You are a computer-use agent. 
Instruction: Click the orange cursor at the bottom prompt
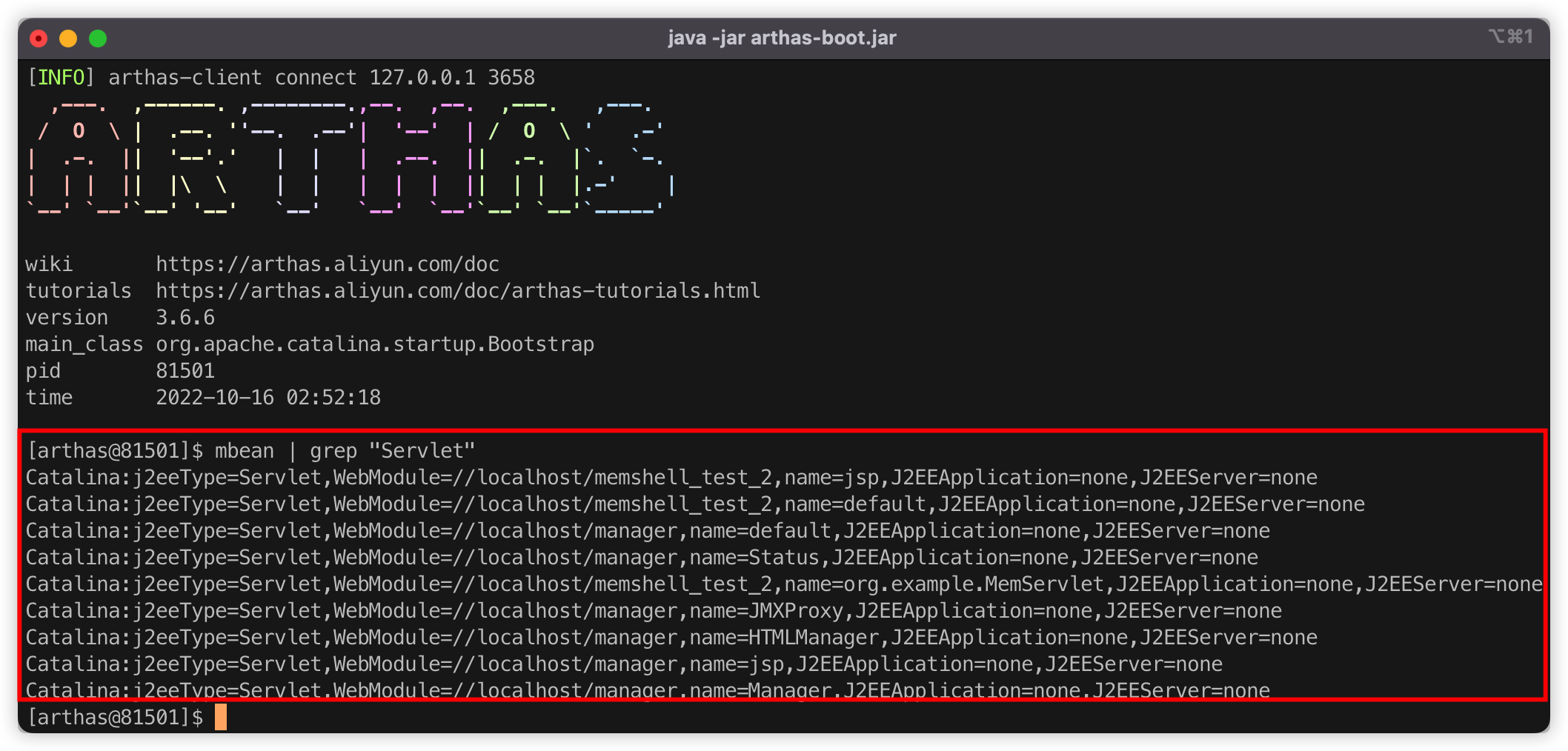click(x=221, y=717)
